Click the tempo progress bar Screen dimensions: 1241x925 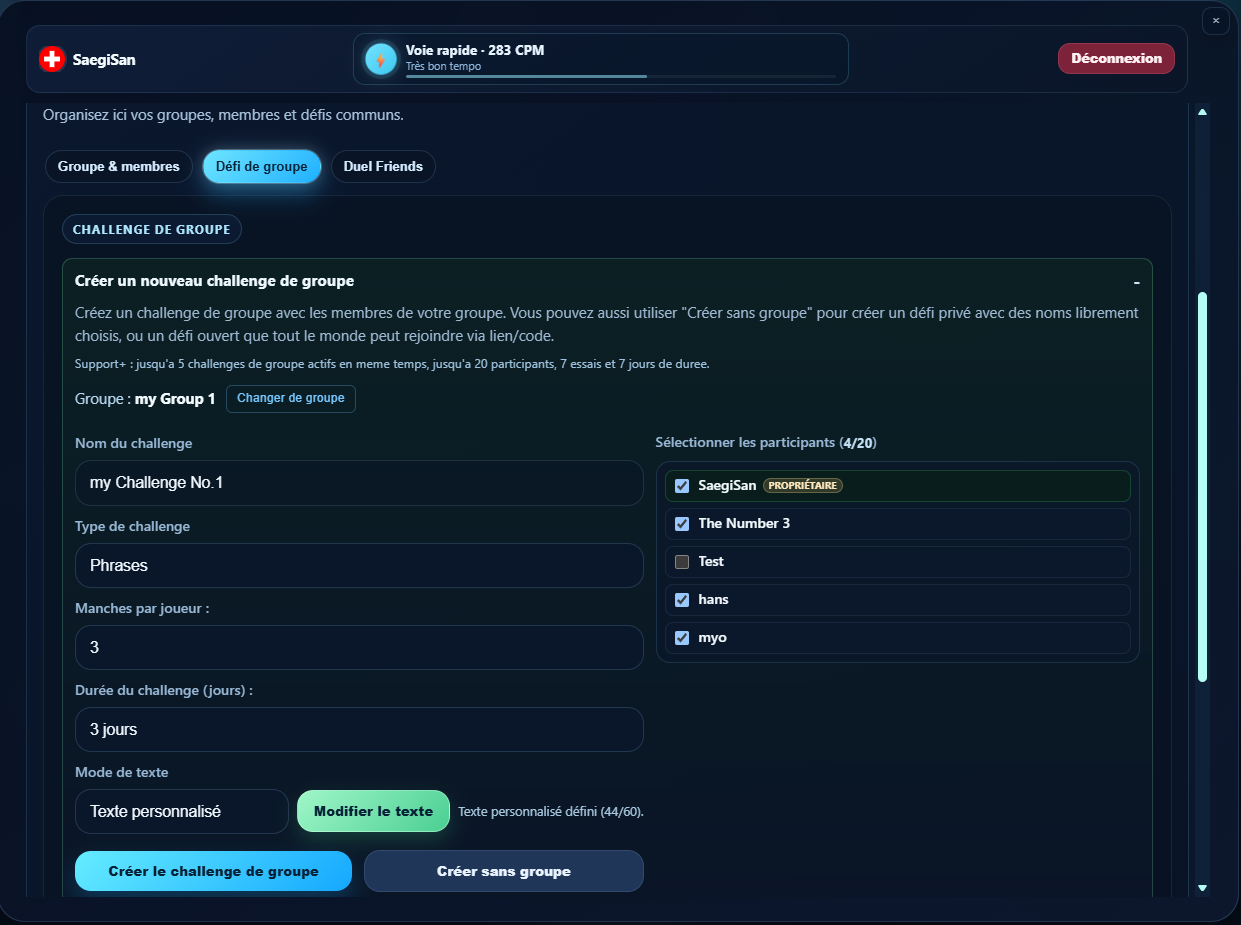[621, 76]
